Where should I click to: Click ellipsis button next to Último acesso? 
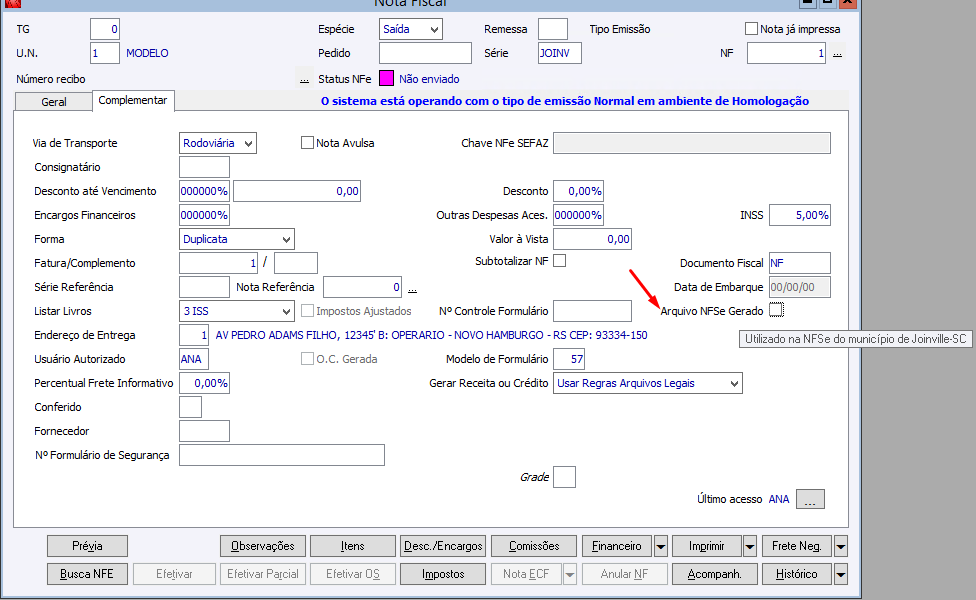pyautogui.click(x=810, y=499)
